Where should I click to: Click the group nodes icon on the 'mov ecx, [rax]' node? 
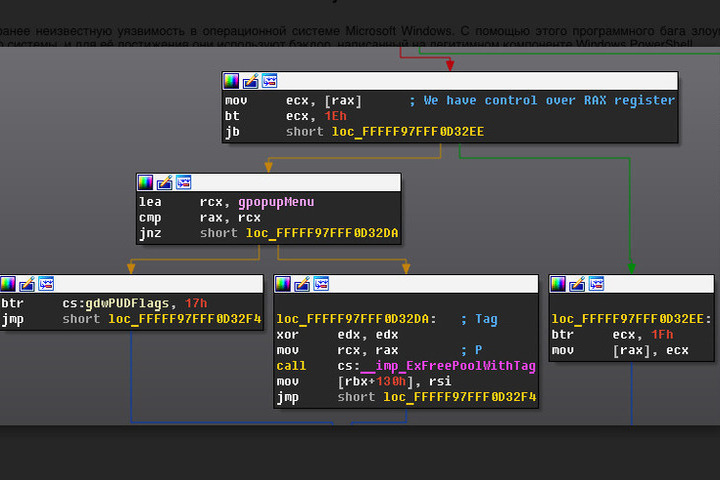tap(270, 81)
